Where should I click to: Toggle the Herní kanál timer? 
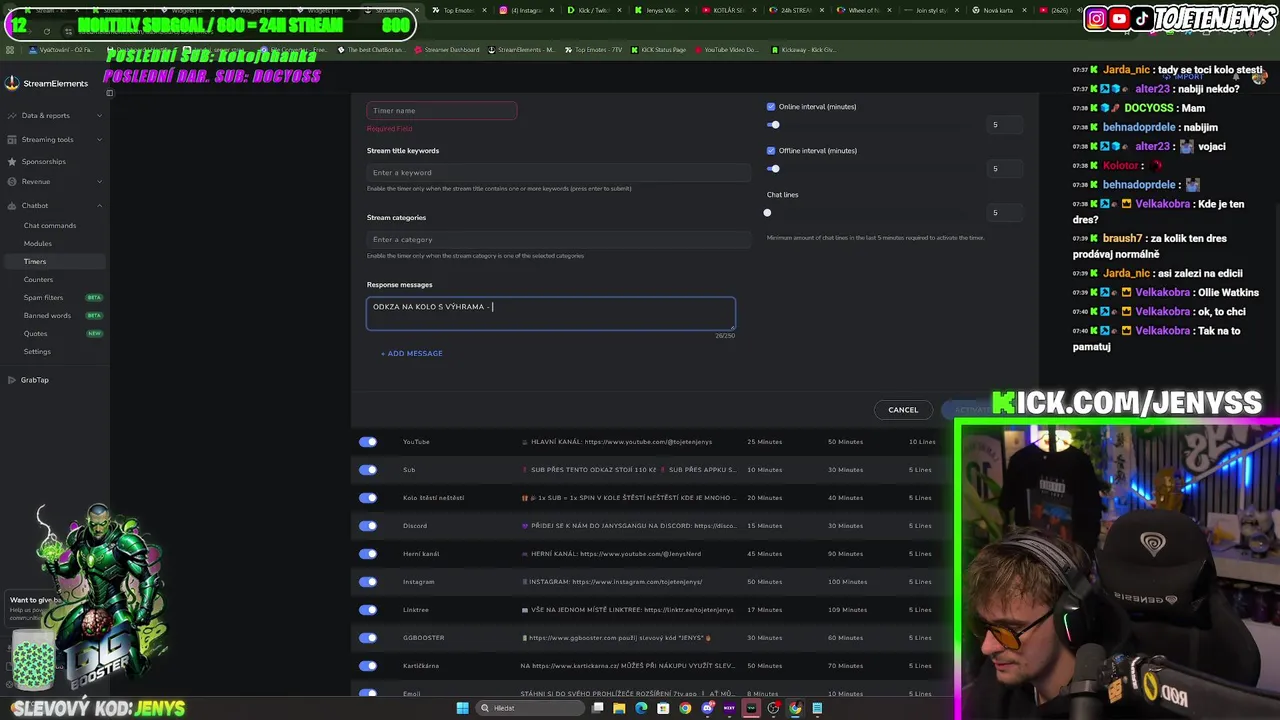coord(368,553)
